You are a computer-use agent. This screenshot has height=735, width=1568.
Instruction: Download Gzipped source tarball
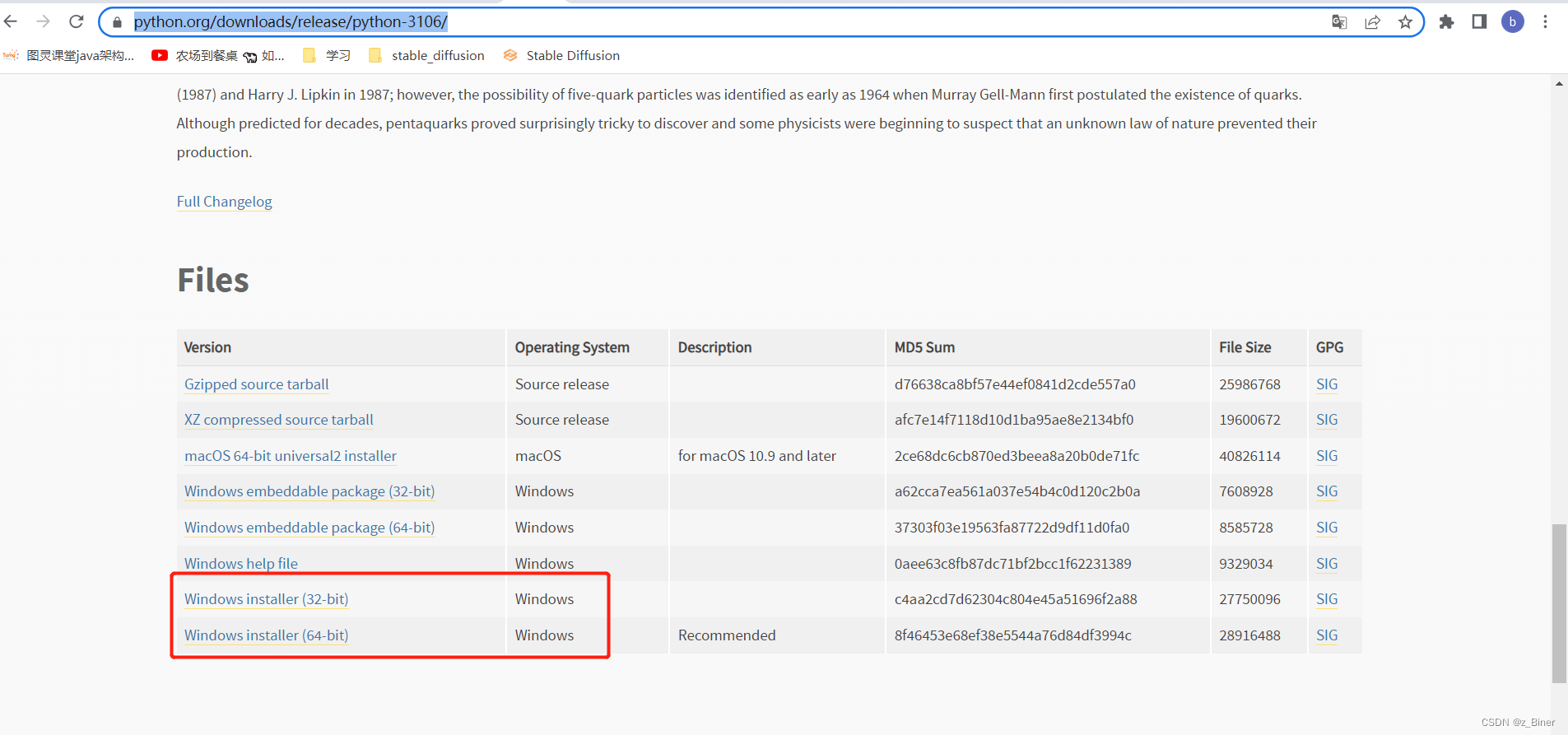pyautogui.click(x=256, y=384)
